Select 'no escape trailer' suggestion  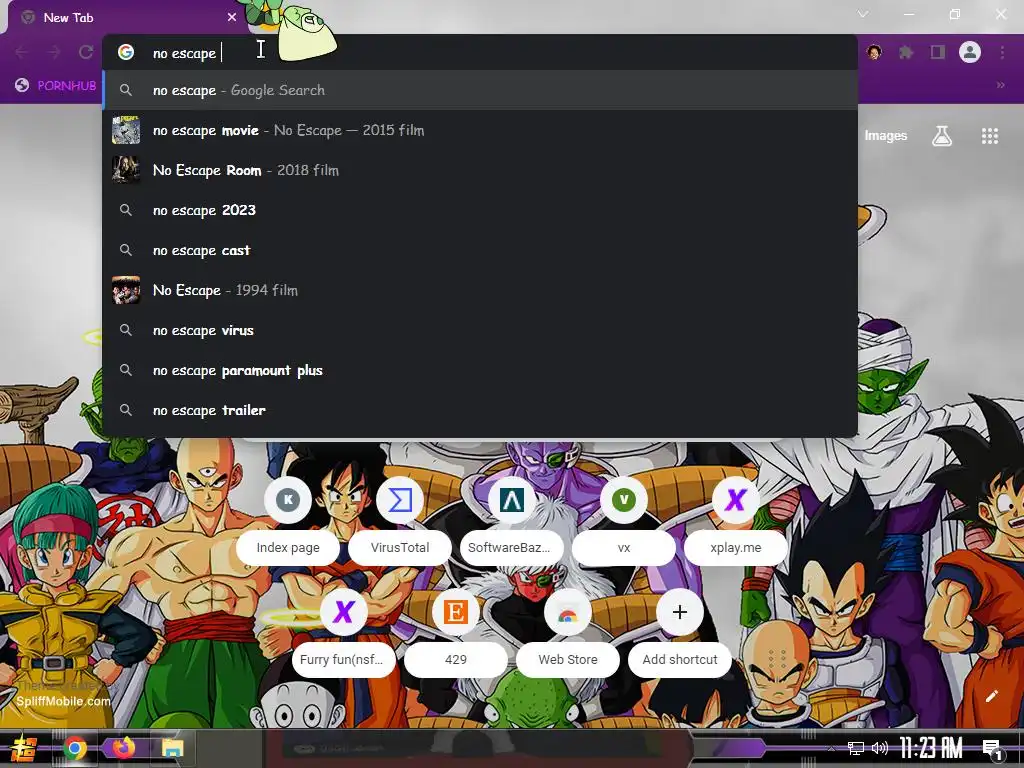480,410
